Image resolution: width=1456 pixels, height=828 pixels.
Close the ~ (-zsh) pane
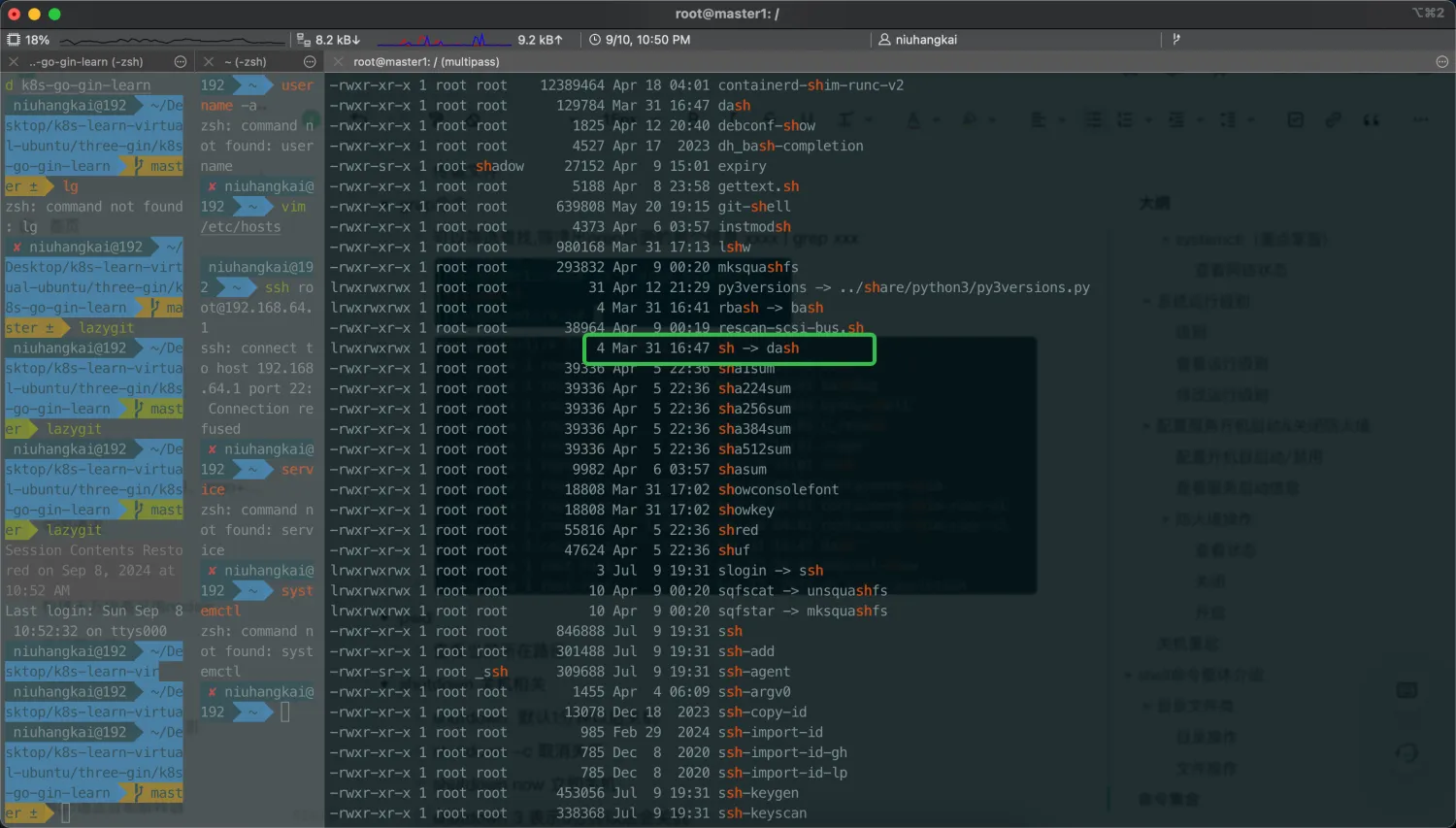click(x=208, y=61)
